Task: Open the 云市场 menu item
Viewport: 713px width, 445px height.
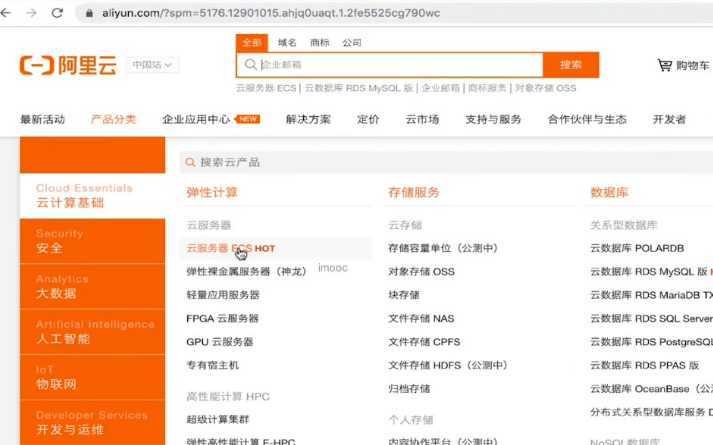Action: pyautogui.click(x=422, y=120)
